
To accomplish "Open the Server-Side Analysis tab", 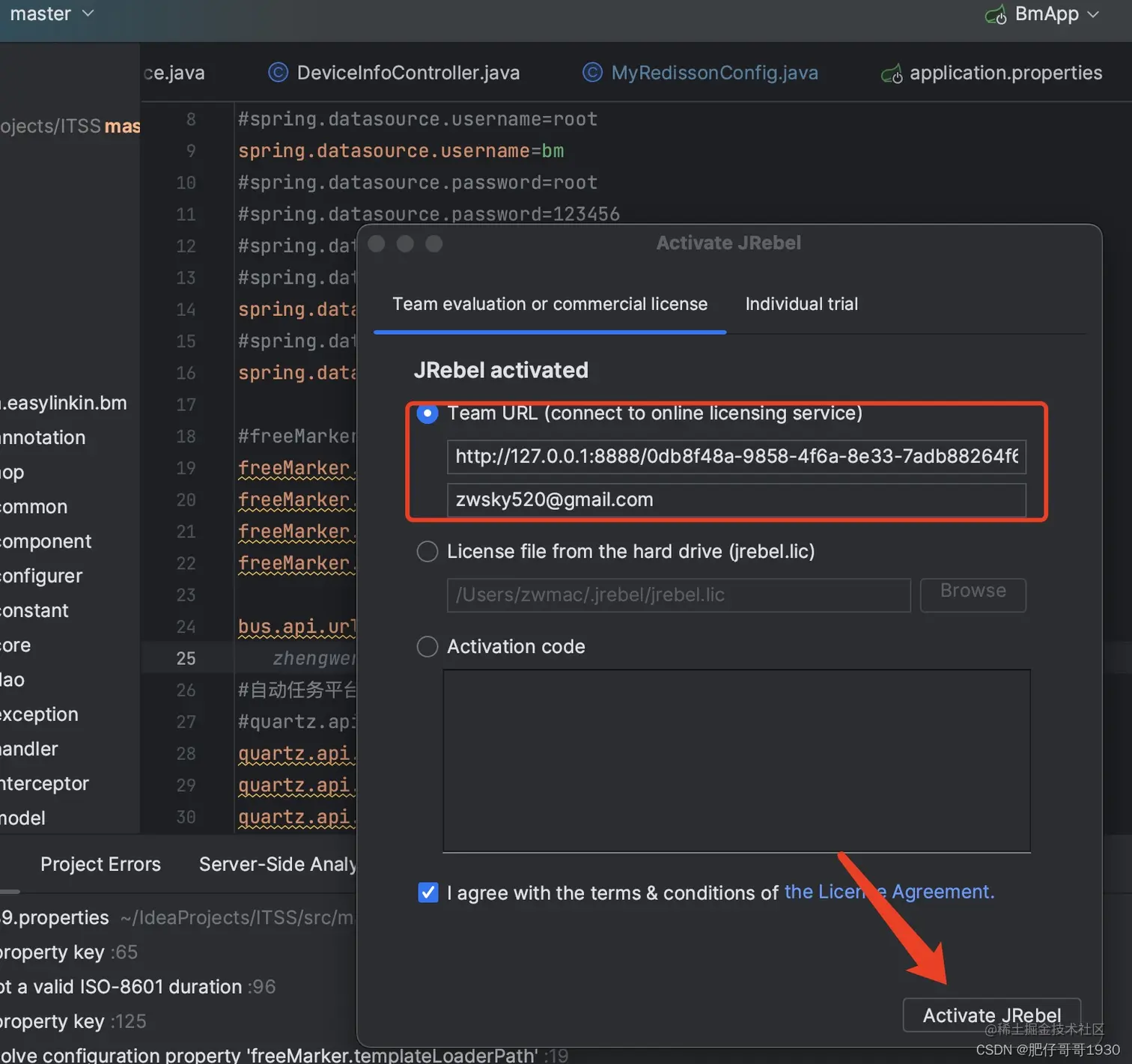I will (277, 864).
